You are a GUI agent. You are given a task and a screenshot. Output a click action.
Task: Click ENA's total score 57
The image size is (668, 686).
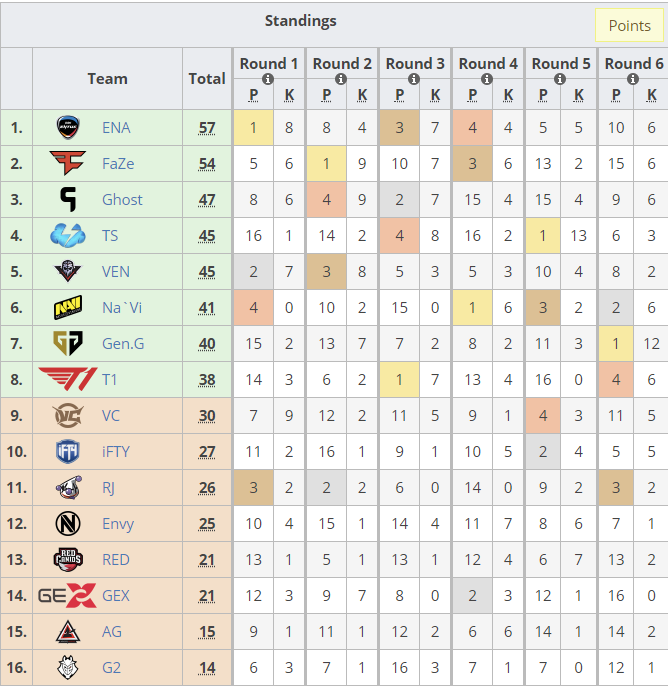[x=207, y=128]
